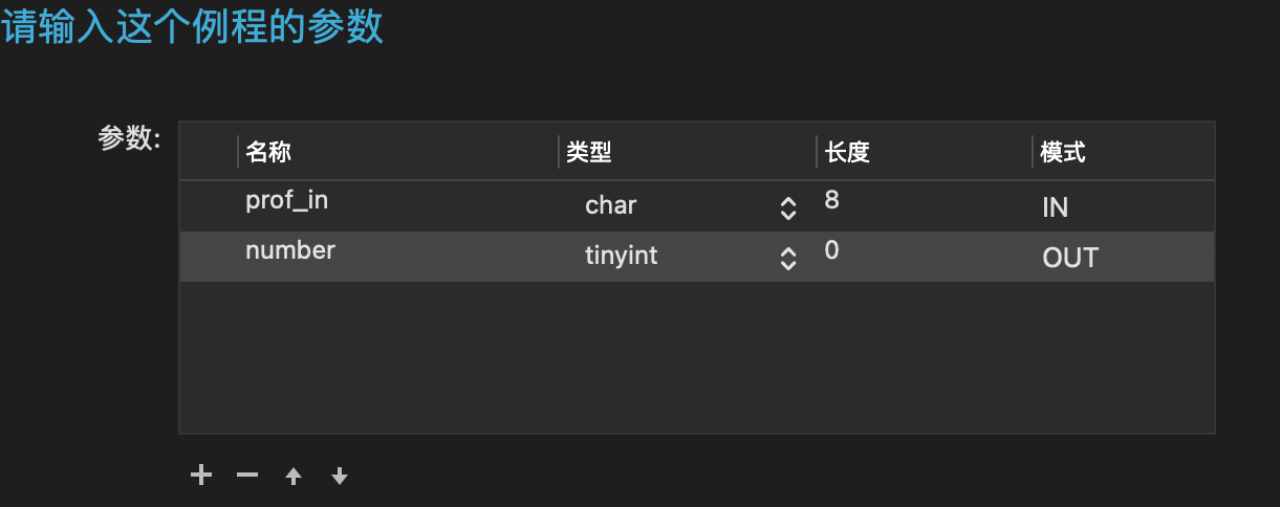Select the tinyint type cell
This screenshot has height=507, width=1280.
pyautogui.click(x=621, y=256)
